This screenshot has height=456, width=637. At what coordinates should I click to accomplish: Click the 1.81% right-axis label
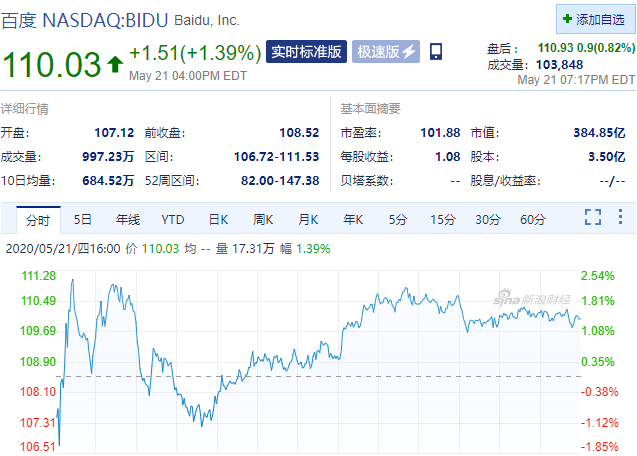point(598,301)
